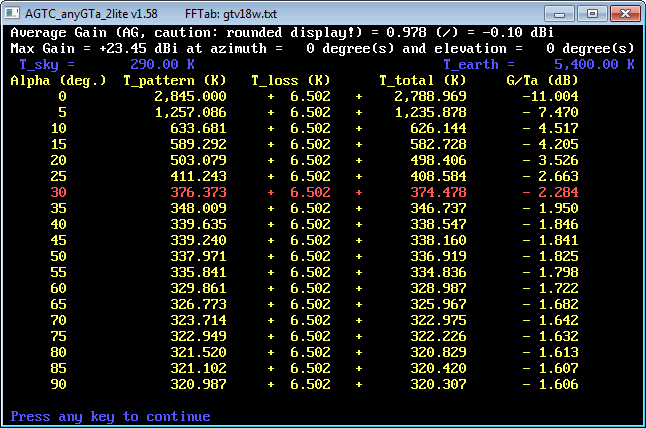Image resolution: width=646 pixels, height=428 pixels.
Task: Maximize the AGTC_anyGTa_2lite window
Action: click(592, 14)
